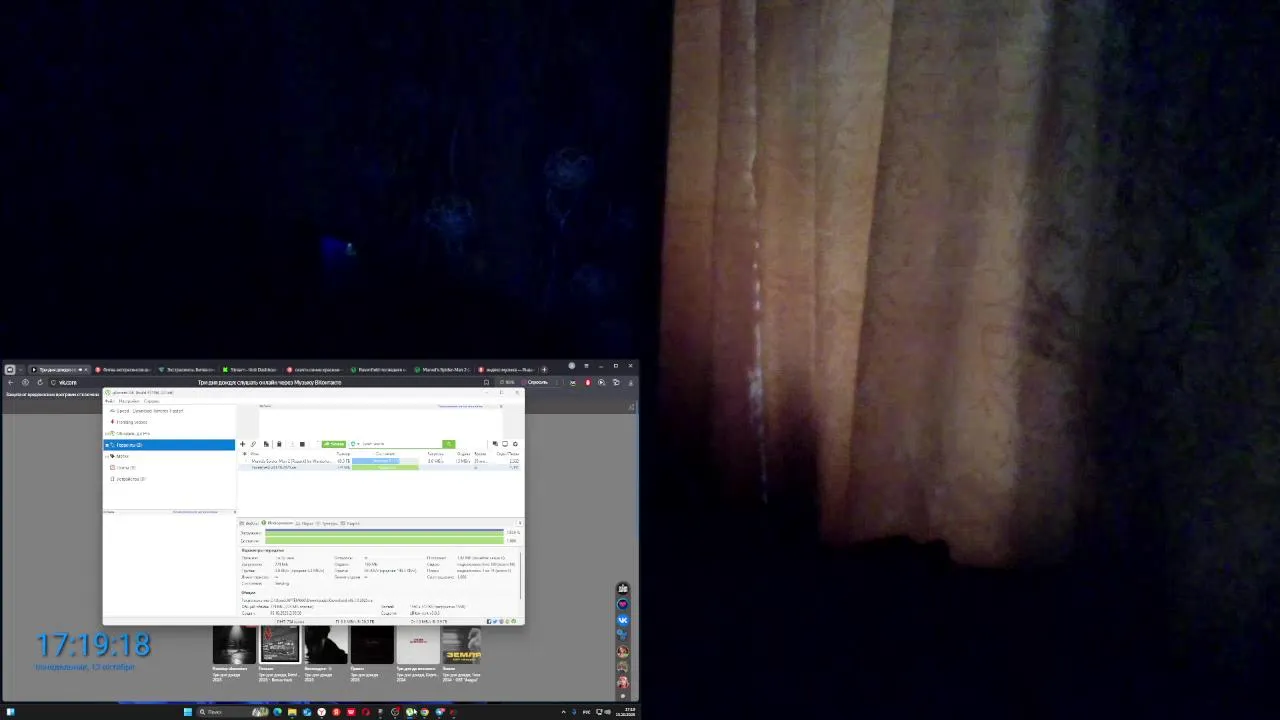This screenshot has height=720, width=1280.
Task: Select Ленты (0) in the sidebar
Action: [x=124, y=467]
